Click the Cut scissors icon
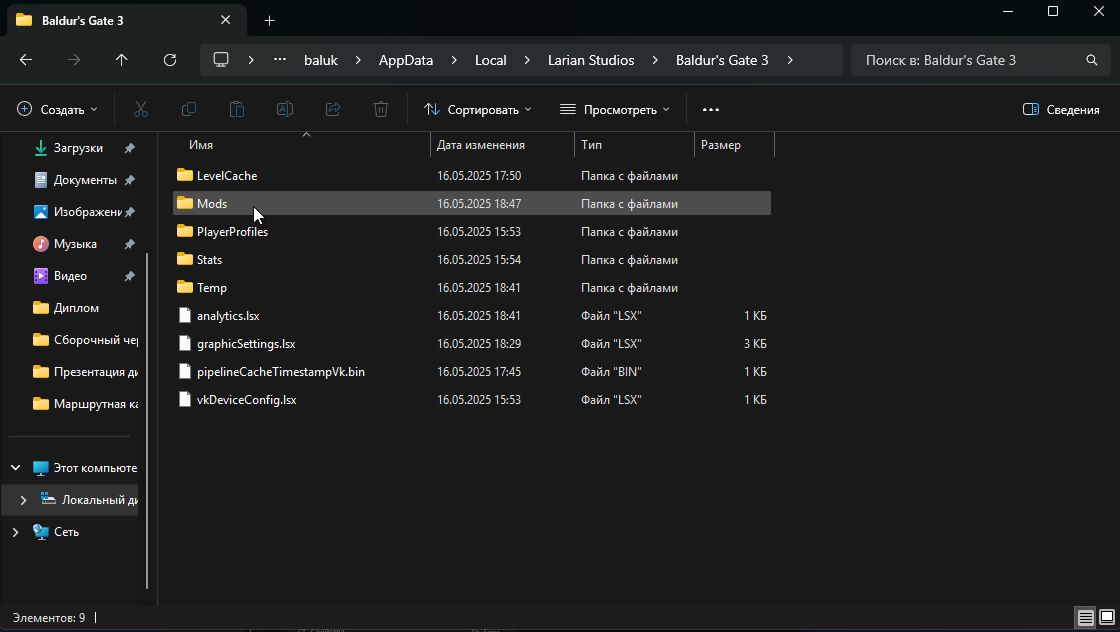This screenshot has height=632, width=1120. (141, 109)
